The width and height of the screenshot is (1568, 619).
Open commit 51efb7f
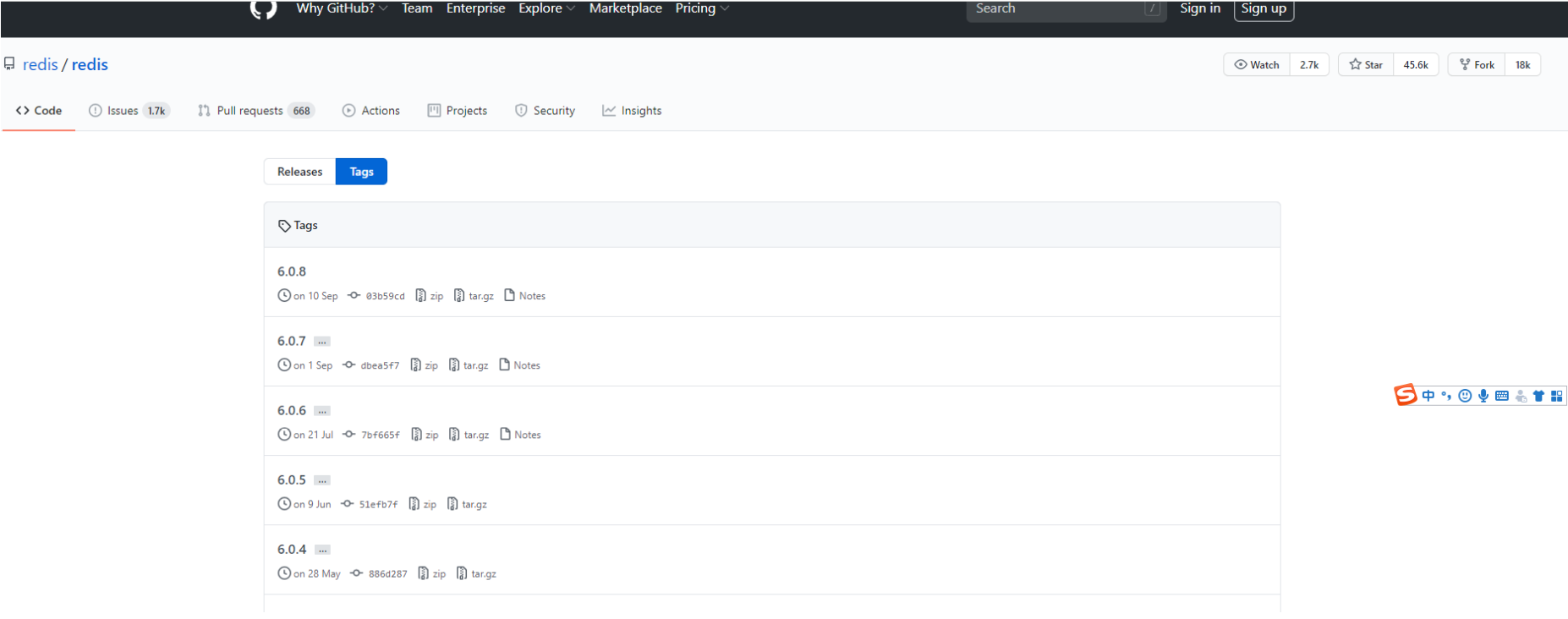click(x=370, y=504)
